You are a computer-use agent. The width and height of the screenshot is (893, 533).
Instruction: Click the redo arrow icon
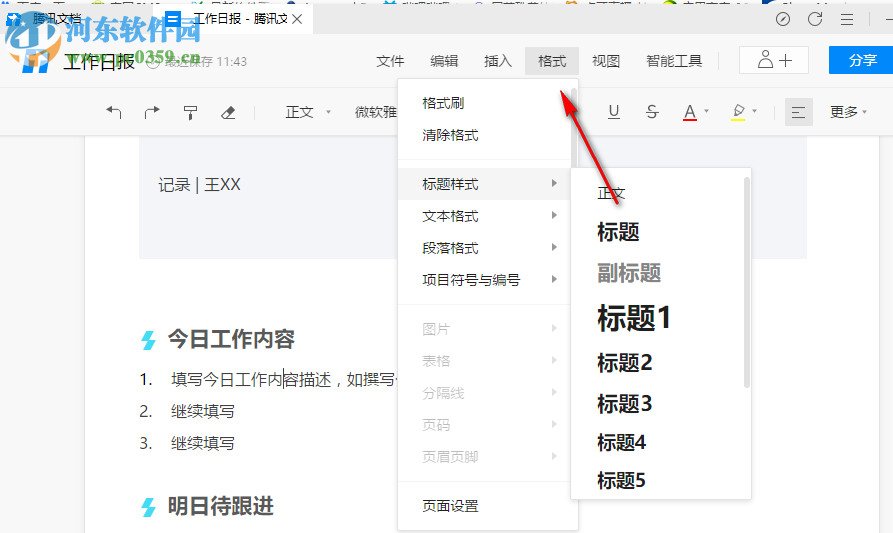tap(152, 112)
